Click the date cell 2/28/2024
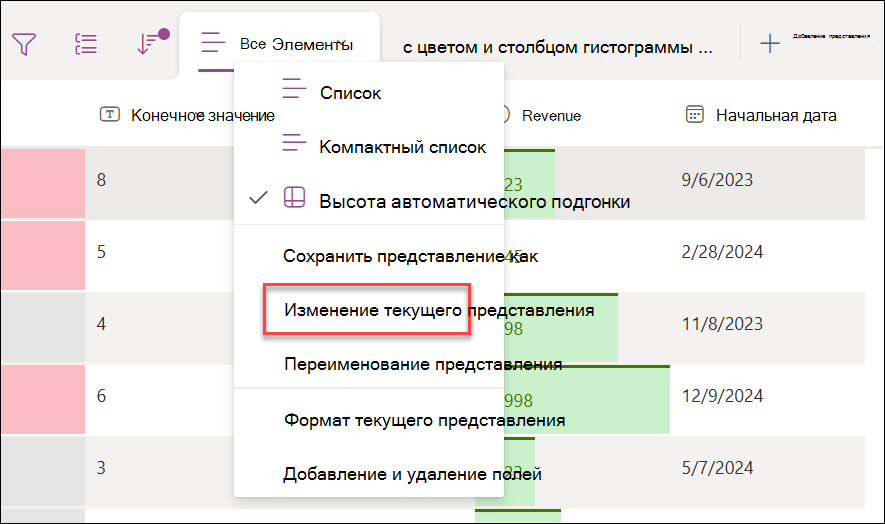 (722, 251)
